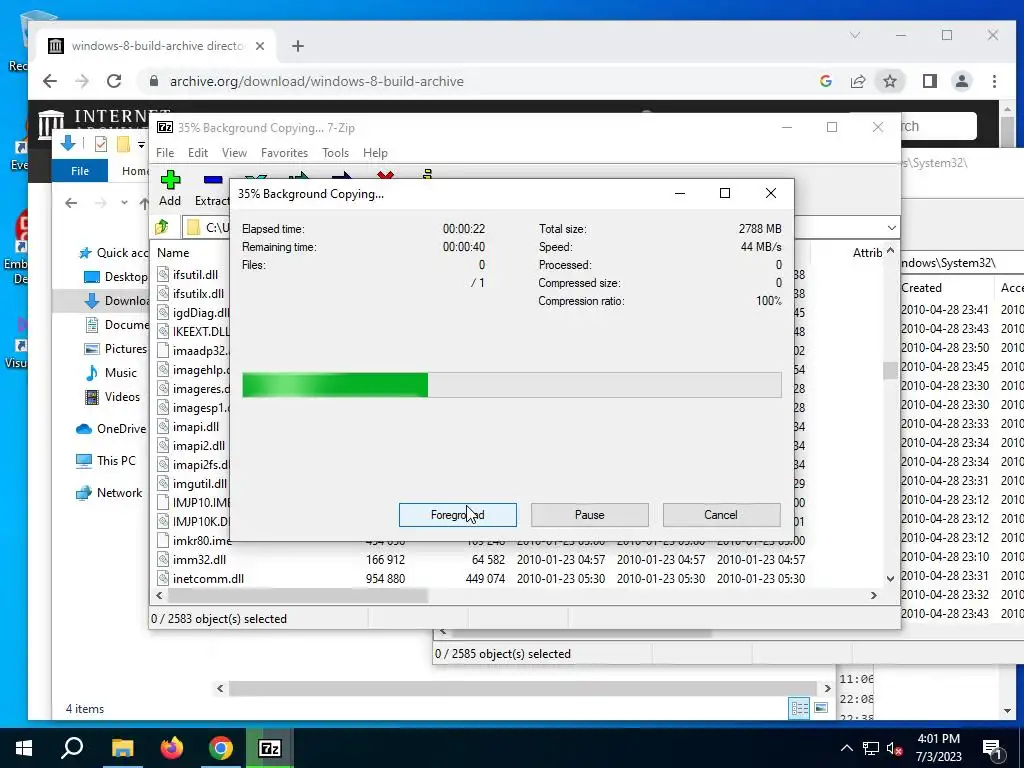The height and width of the screenshot is (768, 1024).
Task: Click the 7-Zip horizontal scrollbar thumb
Action: coord(298,596)
